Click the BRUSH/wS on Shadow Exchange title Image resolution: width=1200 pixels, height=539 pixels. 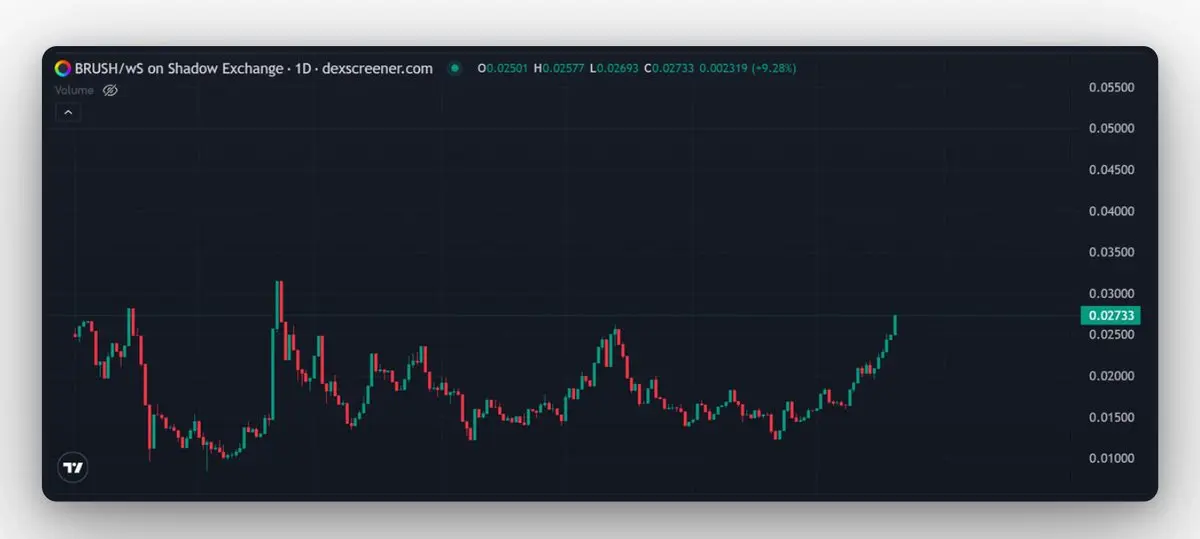[178, 68]
